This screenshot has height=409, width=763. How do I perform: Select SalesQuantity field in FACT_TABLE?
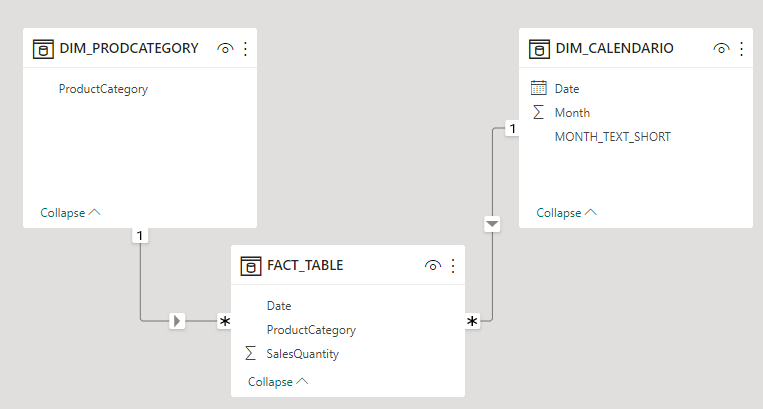point(303,354)
